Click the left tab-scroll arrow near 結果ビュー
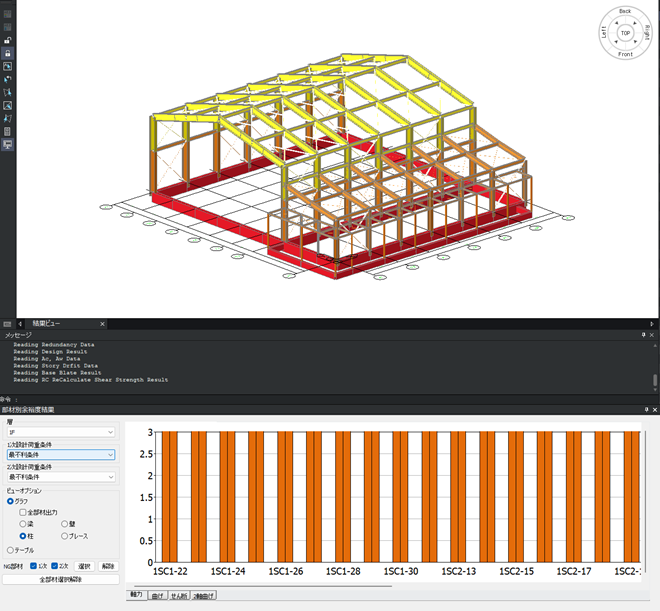Image resolution: width=660 pixels, height=611 pixels. [20, 324]
